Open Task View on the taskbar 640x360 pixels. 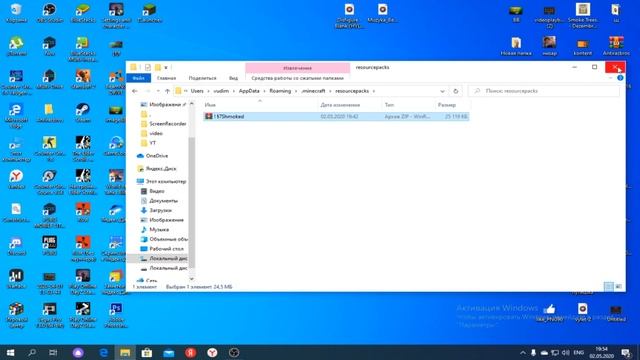pyautogui.click(x=53, y=352)
